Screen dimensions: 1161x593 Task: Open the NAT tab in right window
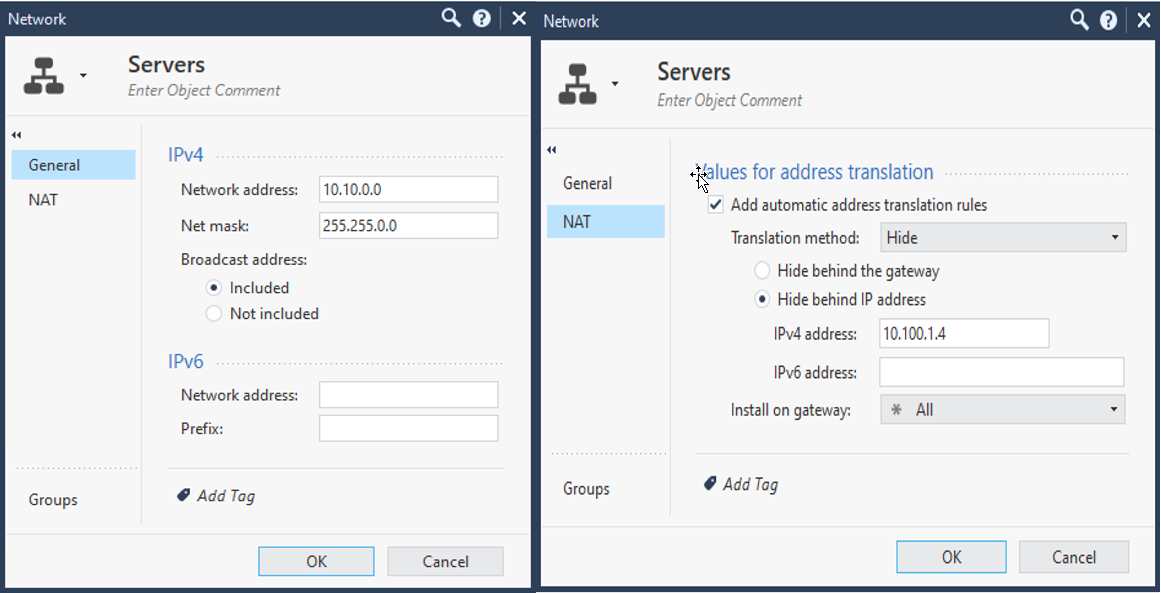click(606, 221)
